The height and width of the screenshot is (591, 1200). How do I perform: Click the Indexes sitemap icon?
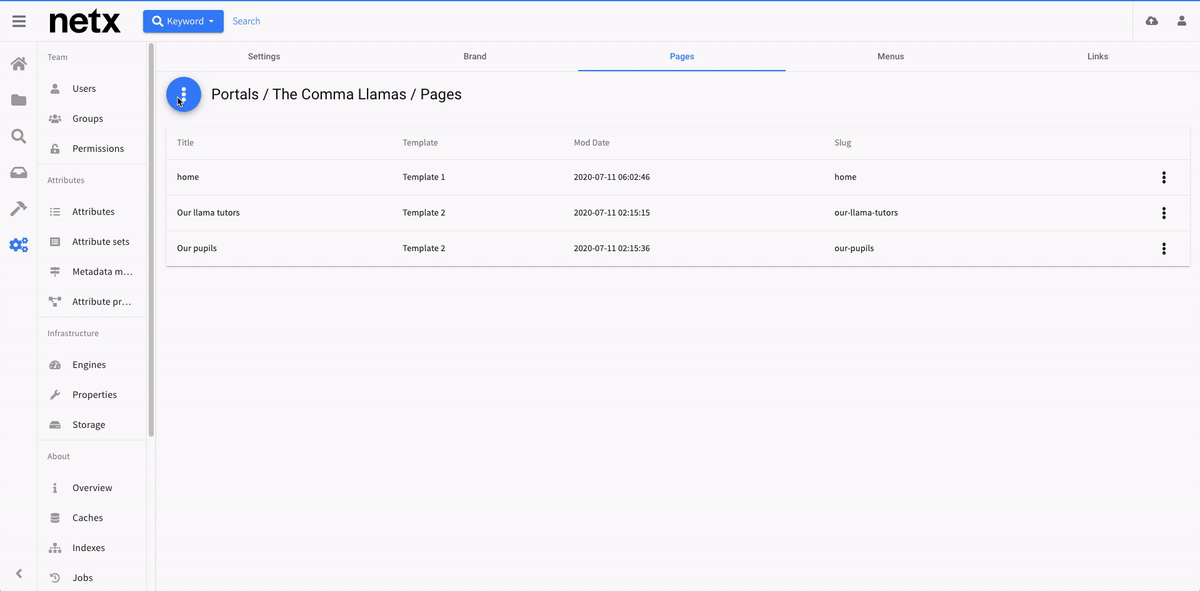coord(55,548)
